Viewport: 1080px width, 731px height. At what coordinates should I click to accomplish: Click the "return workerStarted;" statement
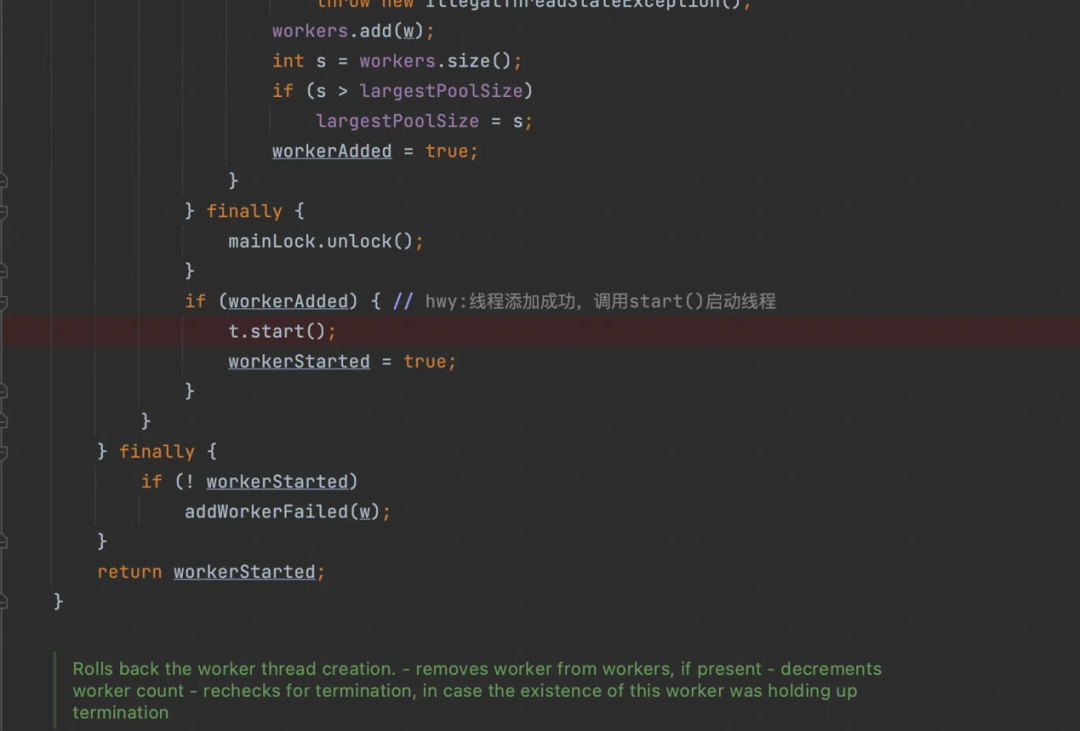coord(211,572)
